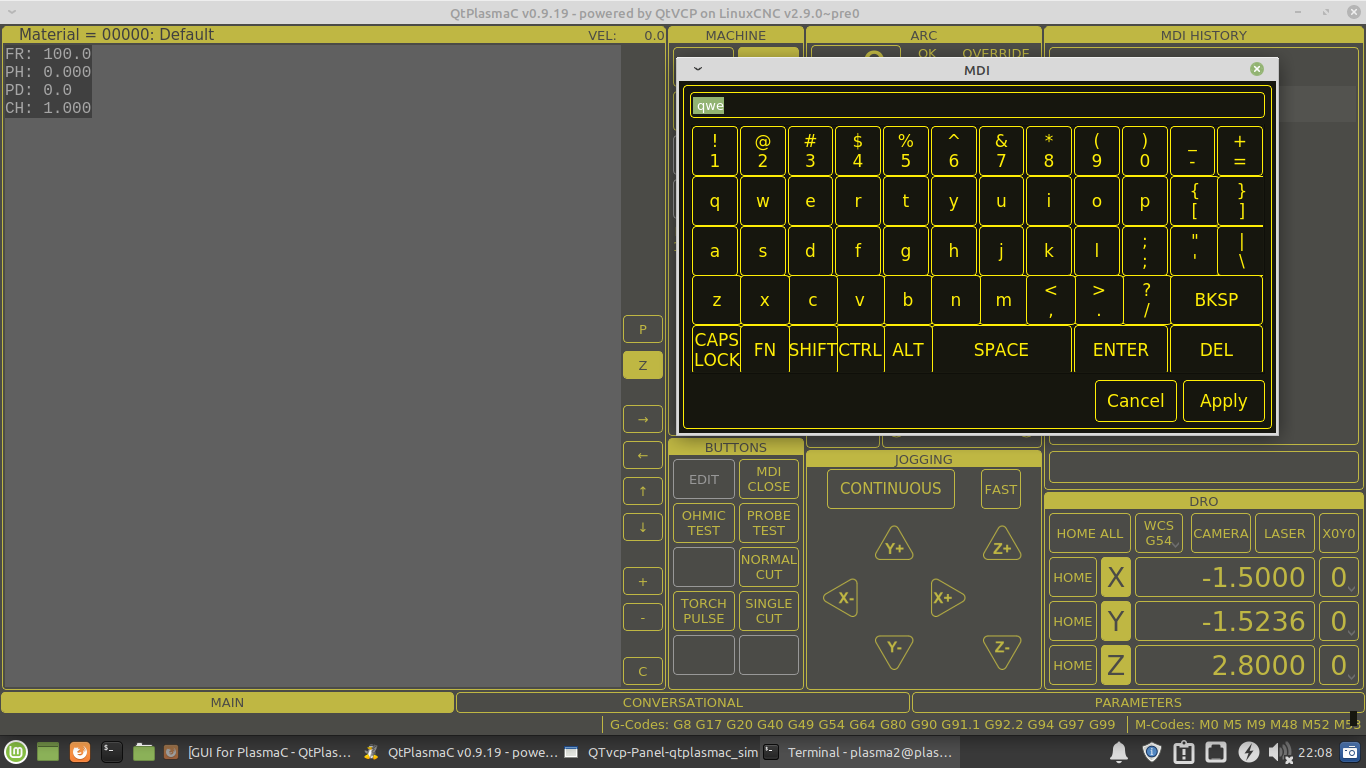Image resolution: width=1366 pixels, height=768 pixels.
Task: Click OHMIC TEST button
Action: coord(704,523)
